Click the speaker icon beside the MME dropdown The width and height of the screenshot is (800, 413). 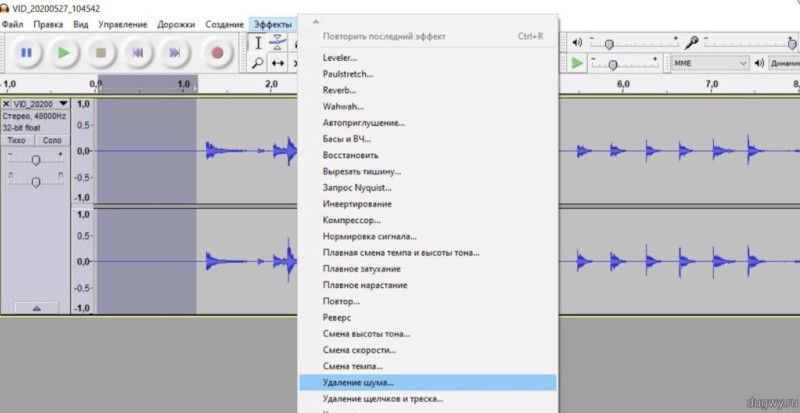point(760,63)
